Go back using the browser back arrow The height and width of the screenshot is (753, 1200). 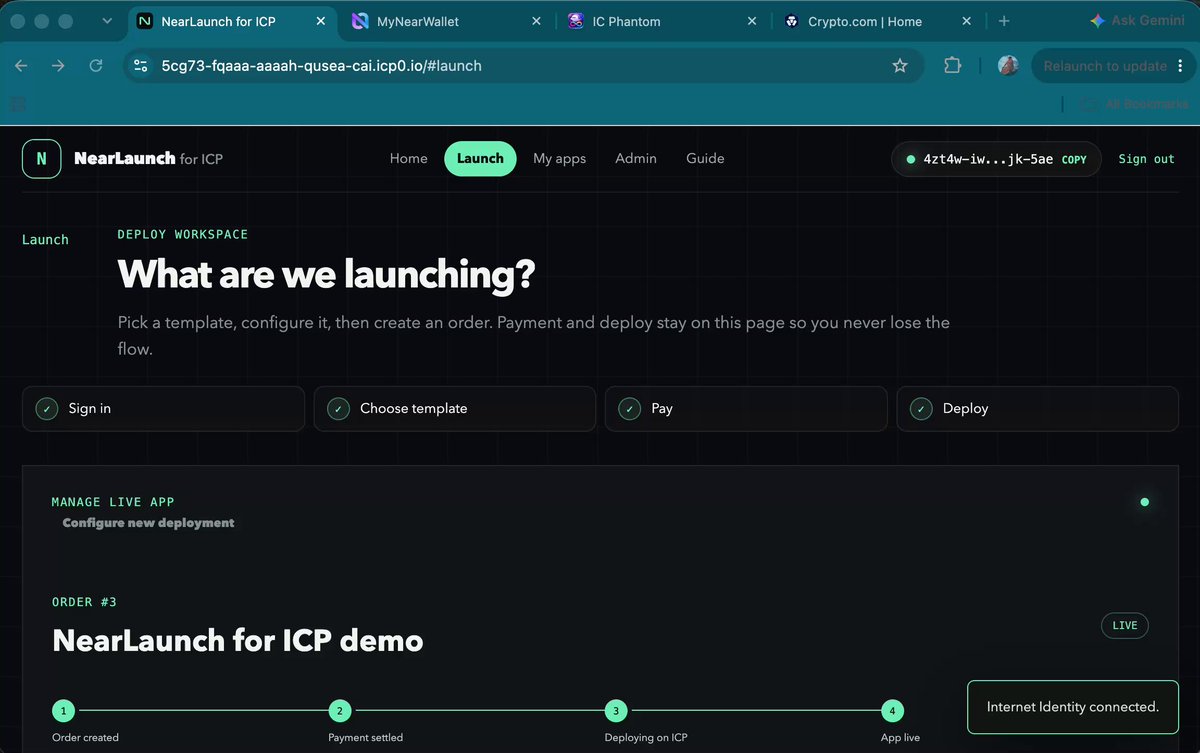(x=22, y=66)
